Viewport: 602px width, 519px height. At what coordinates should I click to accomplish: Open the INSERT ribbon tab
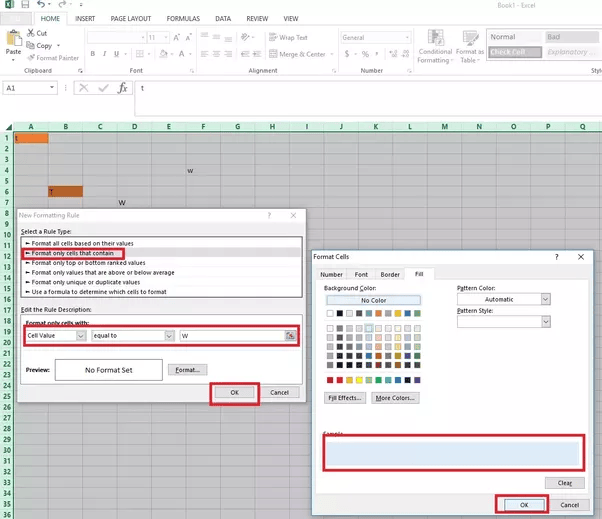click(x=85, y=18)
